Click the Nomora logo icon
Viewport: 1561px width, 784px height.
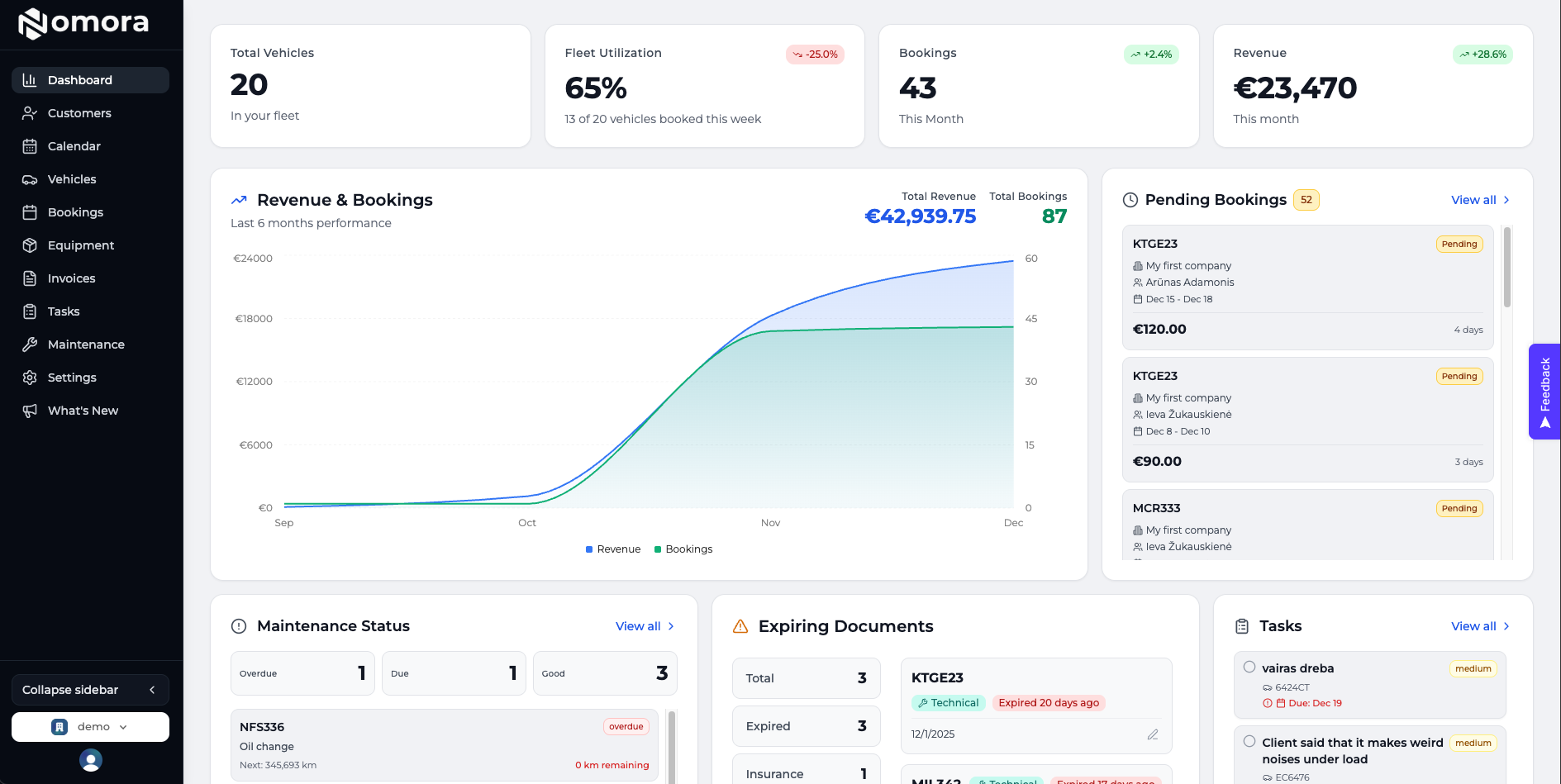pyautogui.click(x=32, y=23)
